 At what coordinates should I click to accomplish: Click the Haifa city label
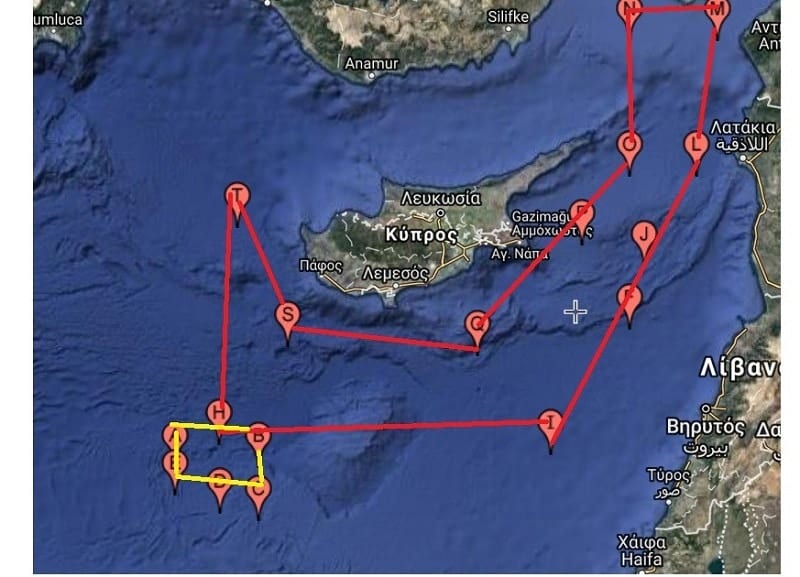tap(641, 560)
